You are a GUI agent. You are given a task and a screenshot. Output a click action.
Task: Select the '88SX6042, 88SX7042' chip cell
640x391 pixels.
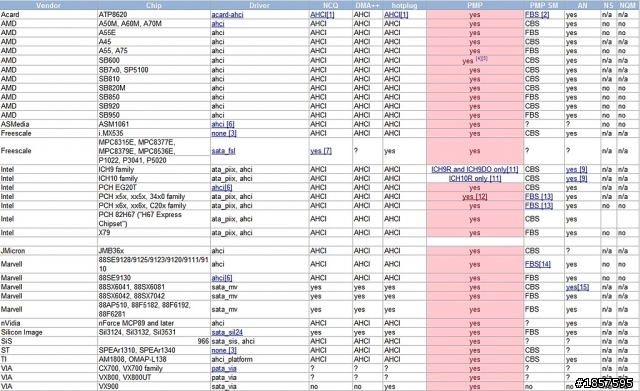point(154,296)
